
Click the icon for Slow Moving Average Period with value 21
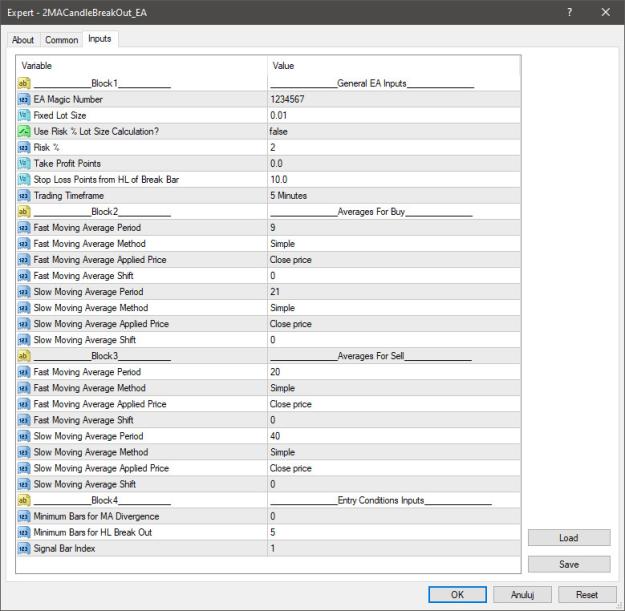[24, 292]
